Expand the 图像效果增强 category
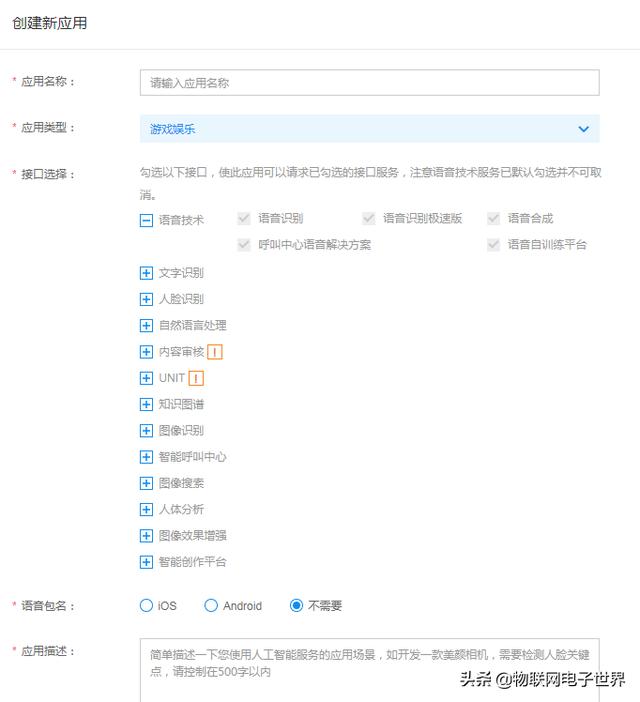 (146, 535)
